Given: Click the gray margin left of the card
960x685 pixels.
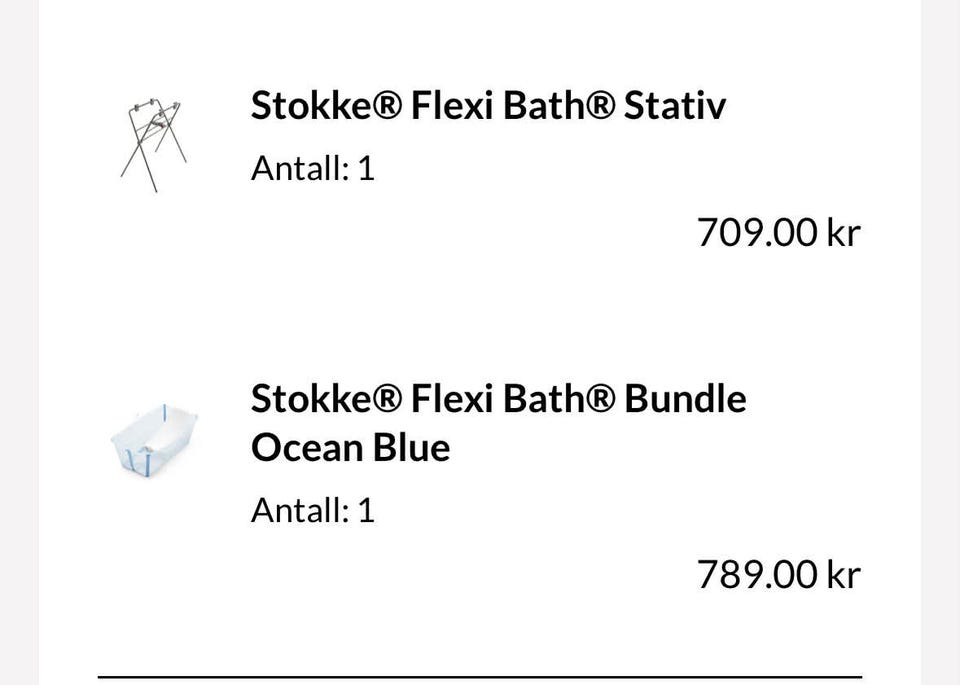Looking at the screenshot, I should pos(18,342).
